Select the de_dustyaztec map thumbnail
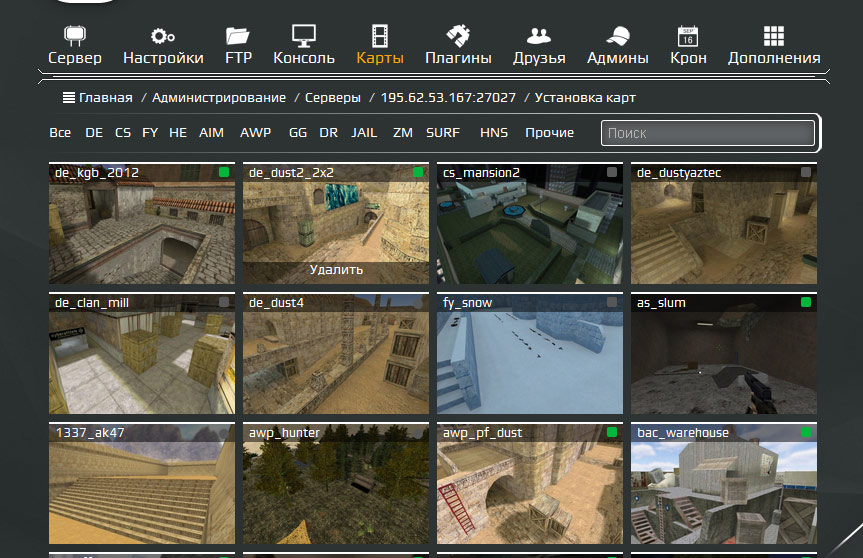Image resolution: width=863 pixels, height=558 pixels. coord(724,223)
